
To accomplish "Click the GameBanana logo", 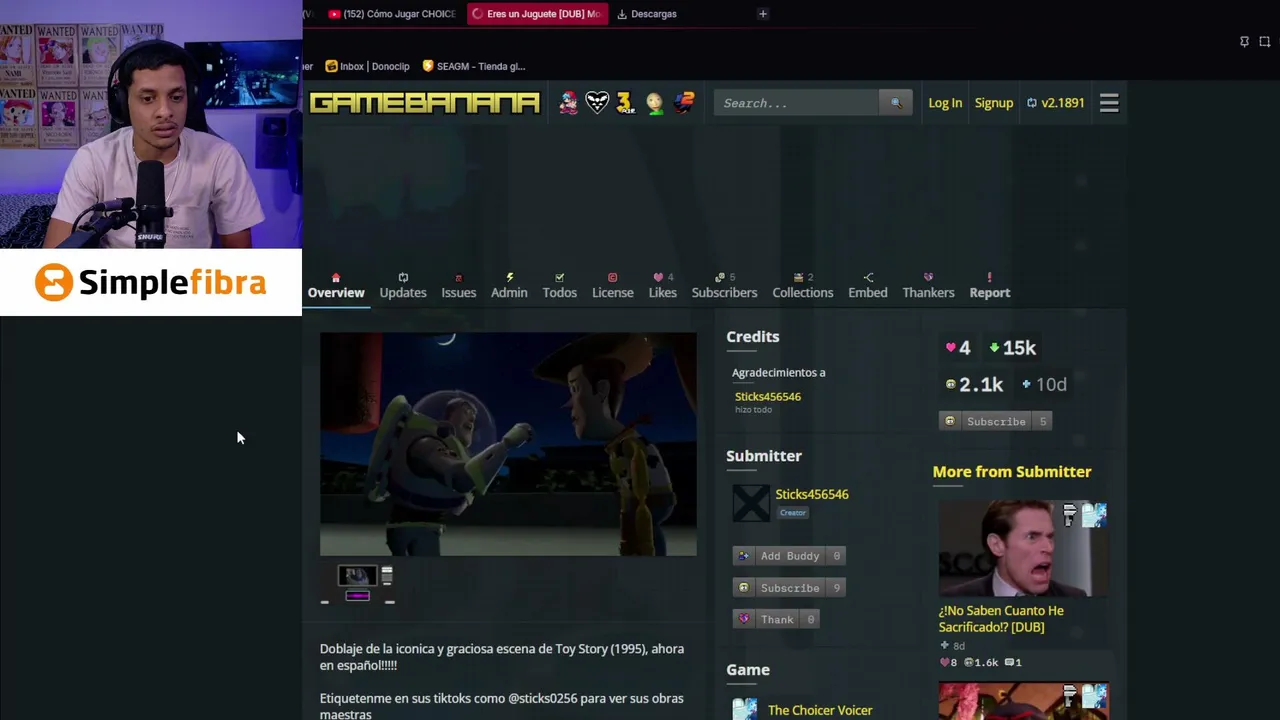I will pyautogui.click(x=424, y=103).
